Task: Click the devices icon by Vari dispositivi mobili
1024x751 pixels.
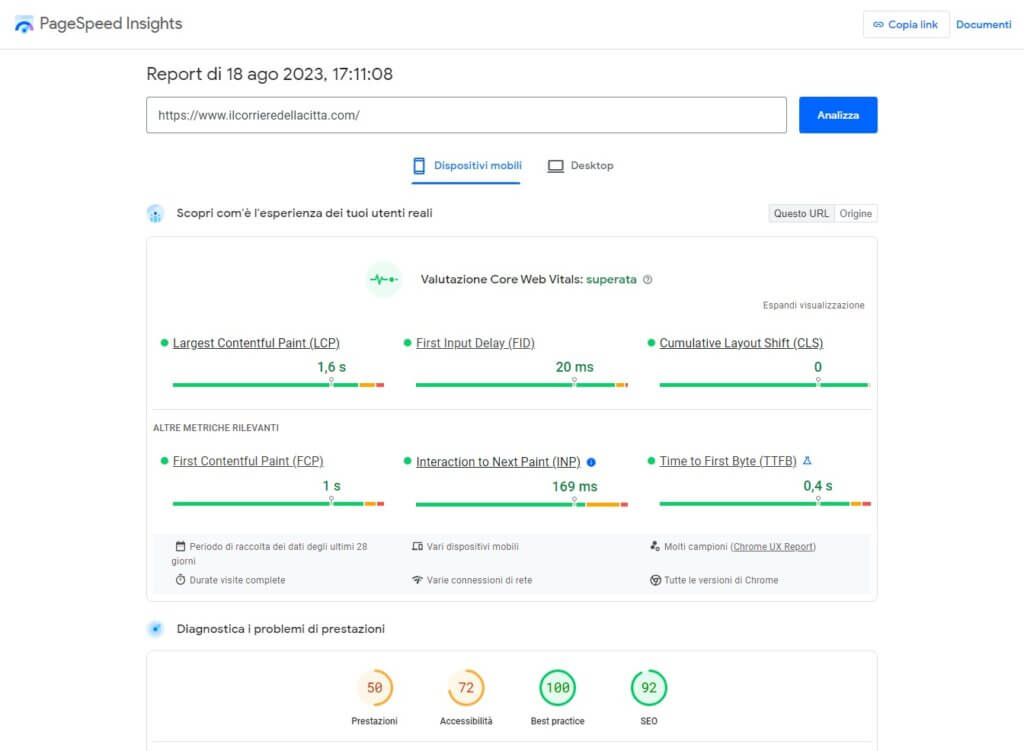Action: coord(417,546)
